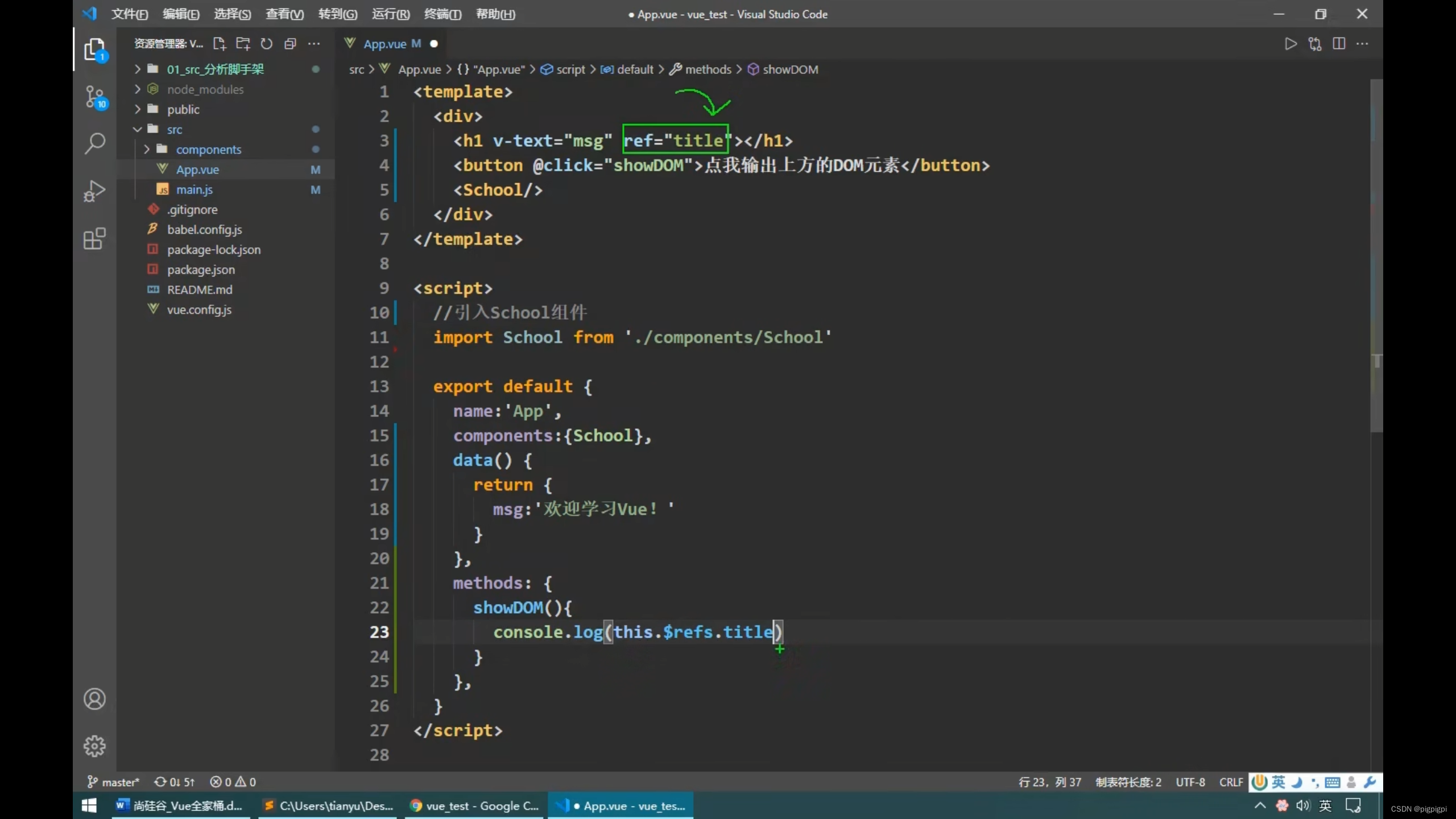Viewport: 1456px width, 819px height.
Task: Open explorer more actions ellipsis
Action: pos(314,44)
